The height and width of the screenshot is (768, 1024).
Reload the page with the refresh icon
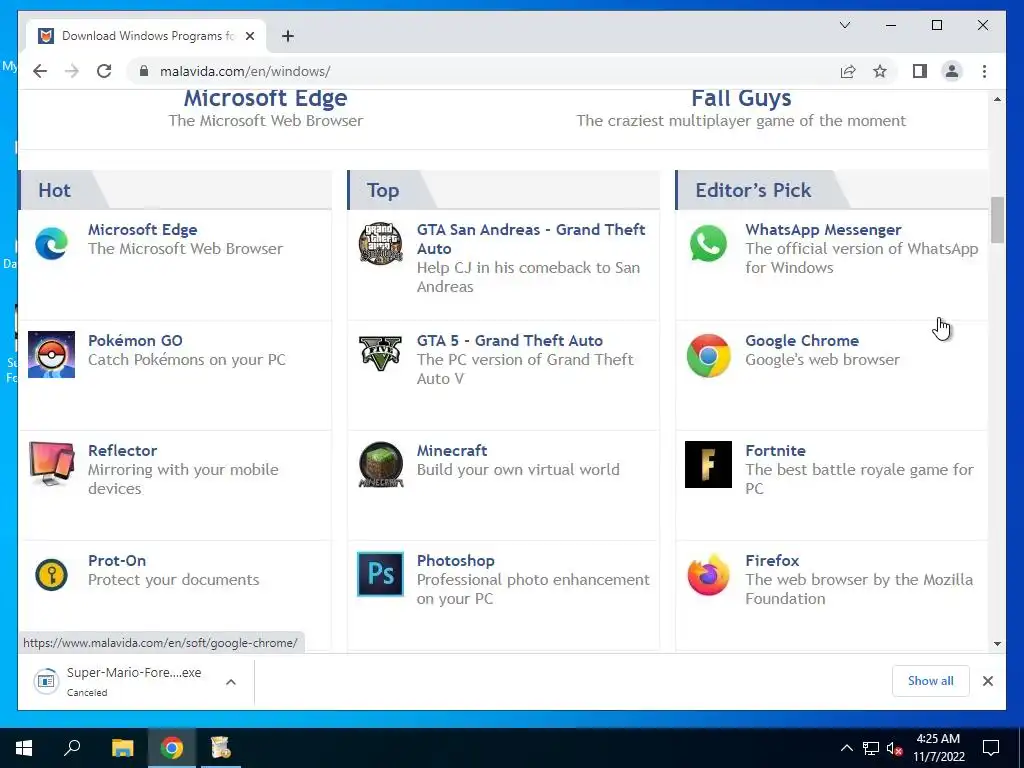tap(104, 71)
